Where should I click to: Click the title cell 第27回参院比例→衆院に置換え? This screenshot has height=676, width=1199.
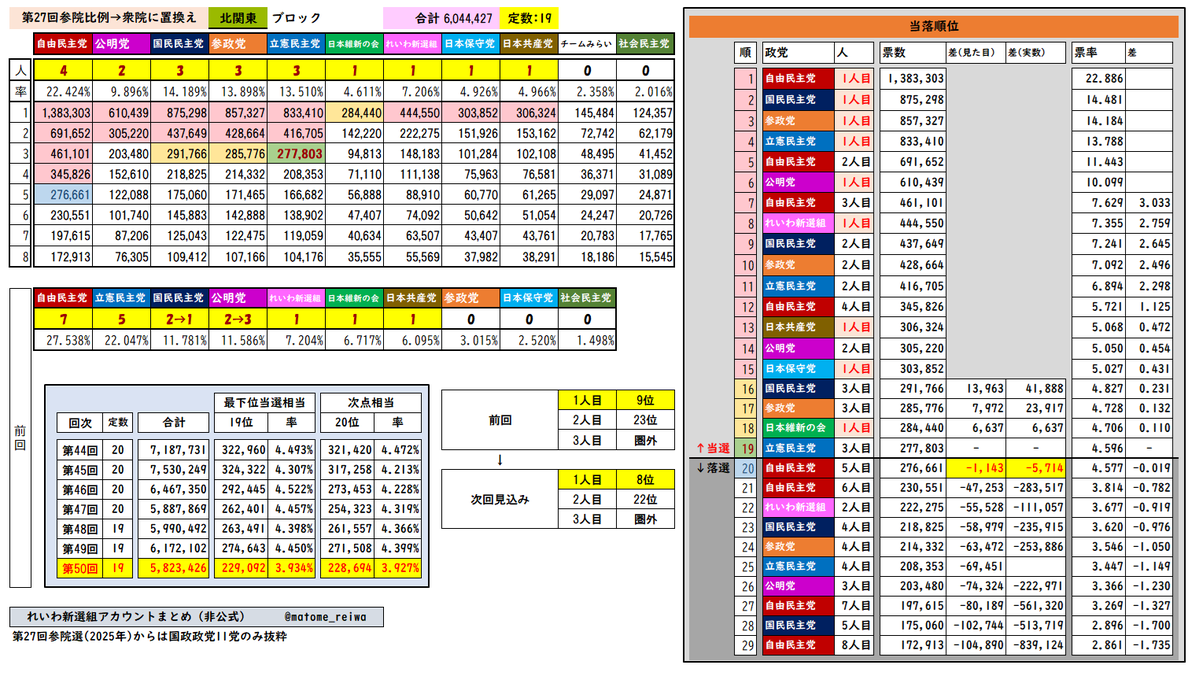pyautogui.click(x=108, y=18)
